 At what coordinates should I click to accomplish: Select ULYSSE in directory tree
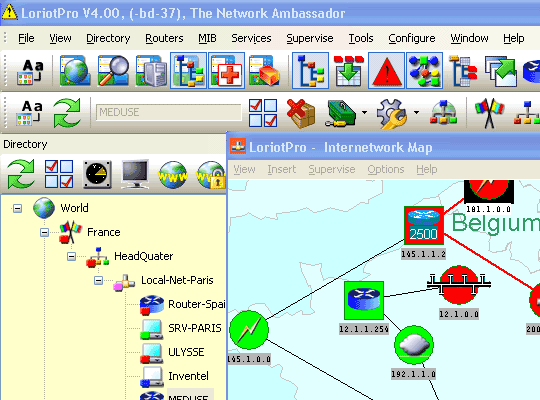186,352
